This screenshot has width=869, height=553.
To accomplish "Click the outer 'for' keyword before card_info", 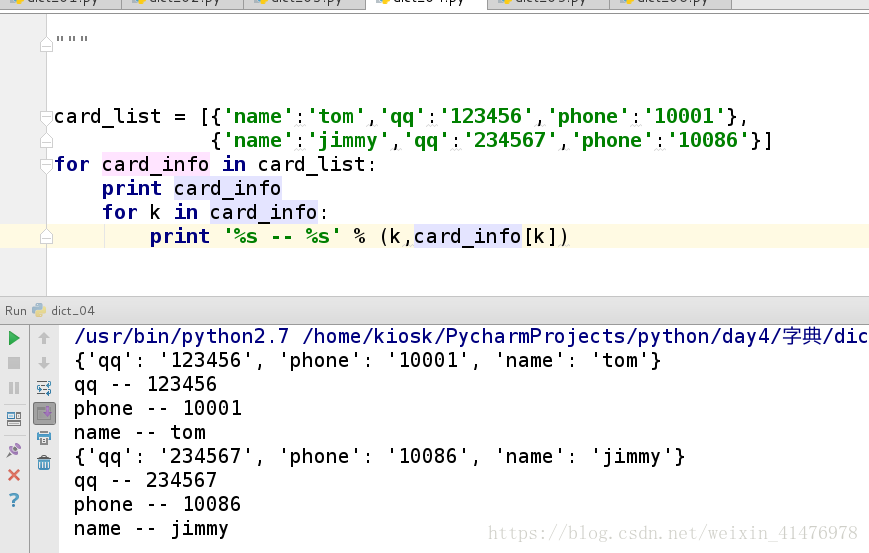I will pyautogui.click(x=72, y=165).
